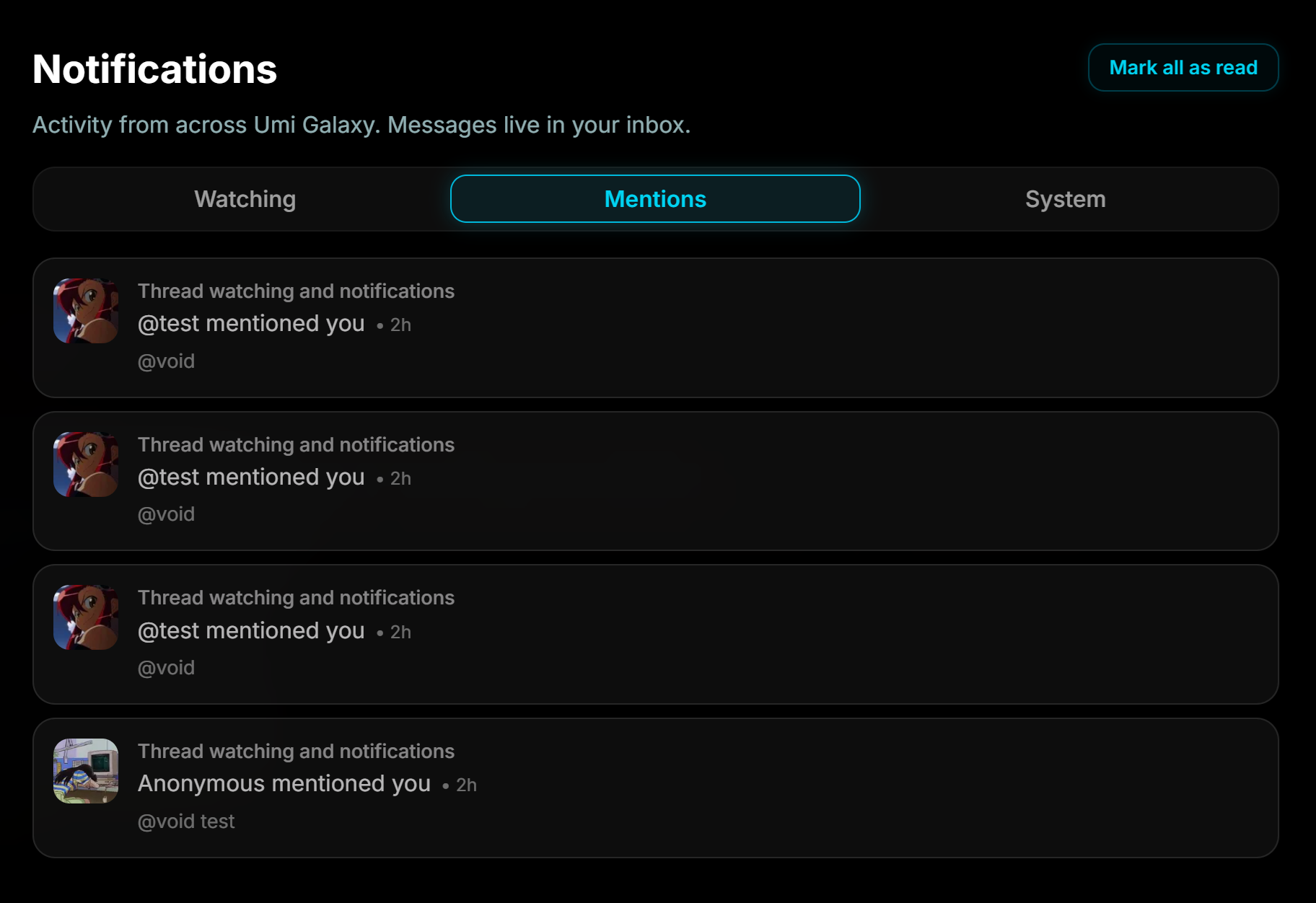Click the second notification's red-haired avatar
Image resolution: width=1316 pixels, height=903 pixels.
pos(86,464)
